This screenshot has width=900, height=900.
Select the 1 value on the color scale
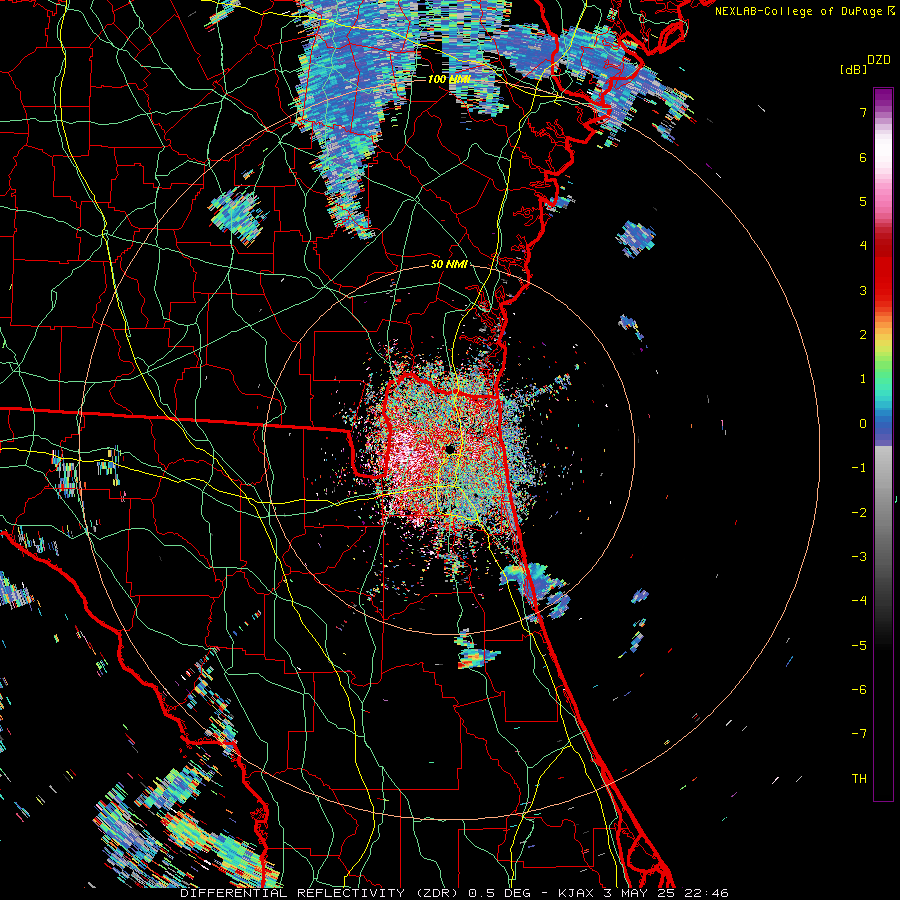click(x=863, y=379)
